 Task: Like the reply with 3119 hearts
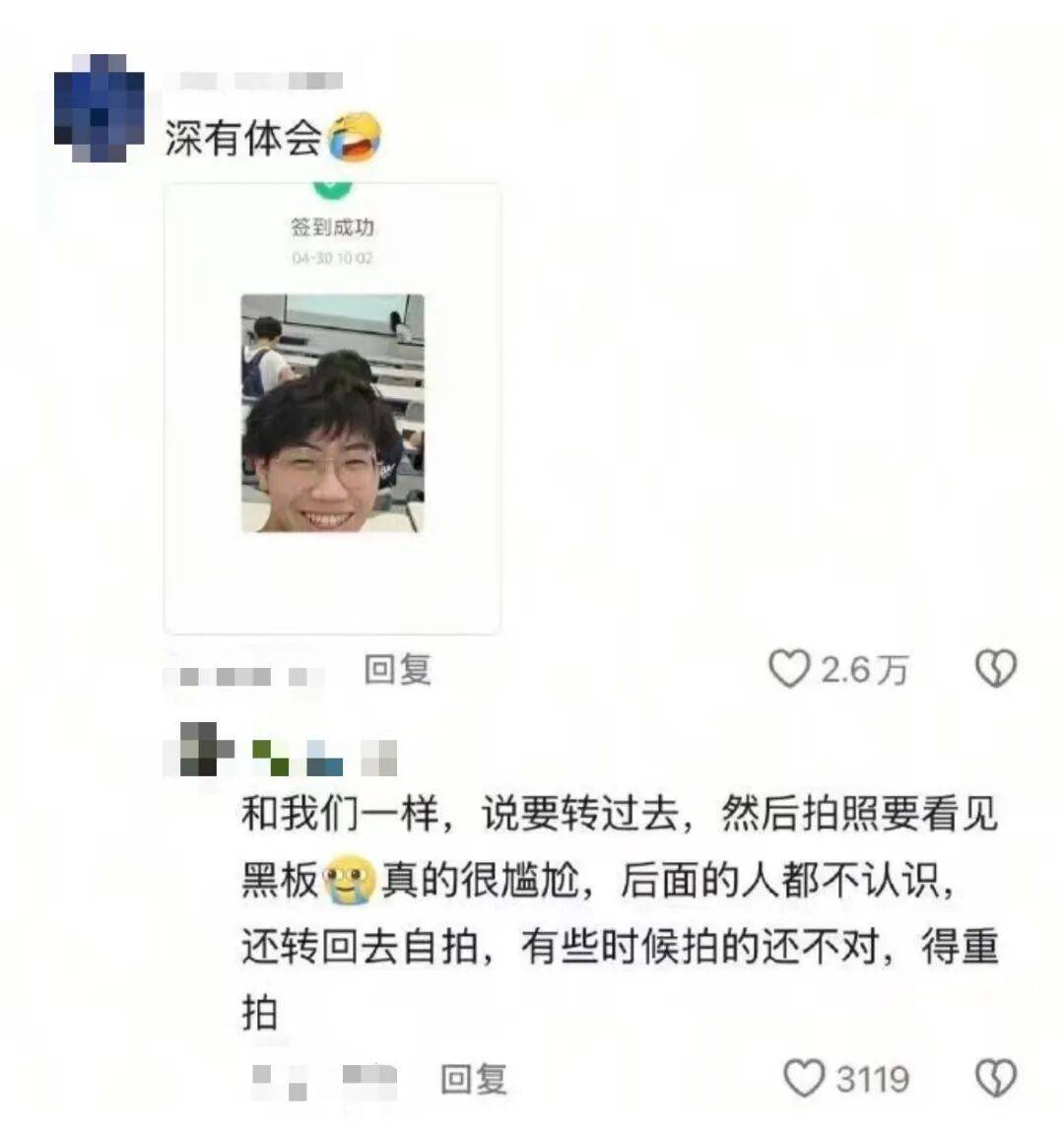(x=804, y=1078)
